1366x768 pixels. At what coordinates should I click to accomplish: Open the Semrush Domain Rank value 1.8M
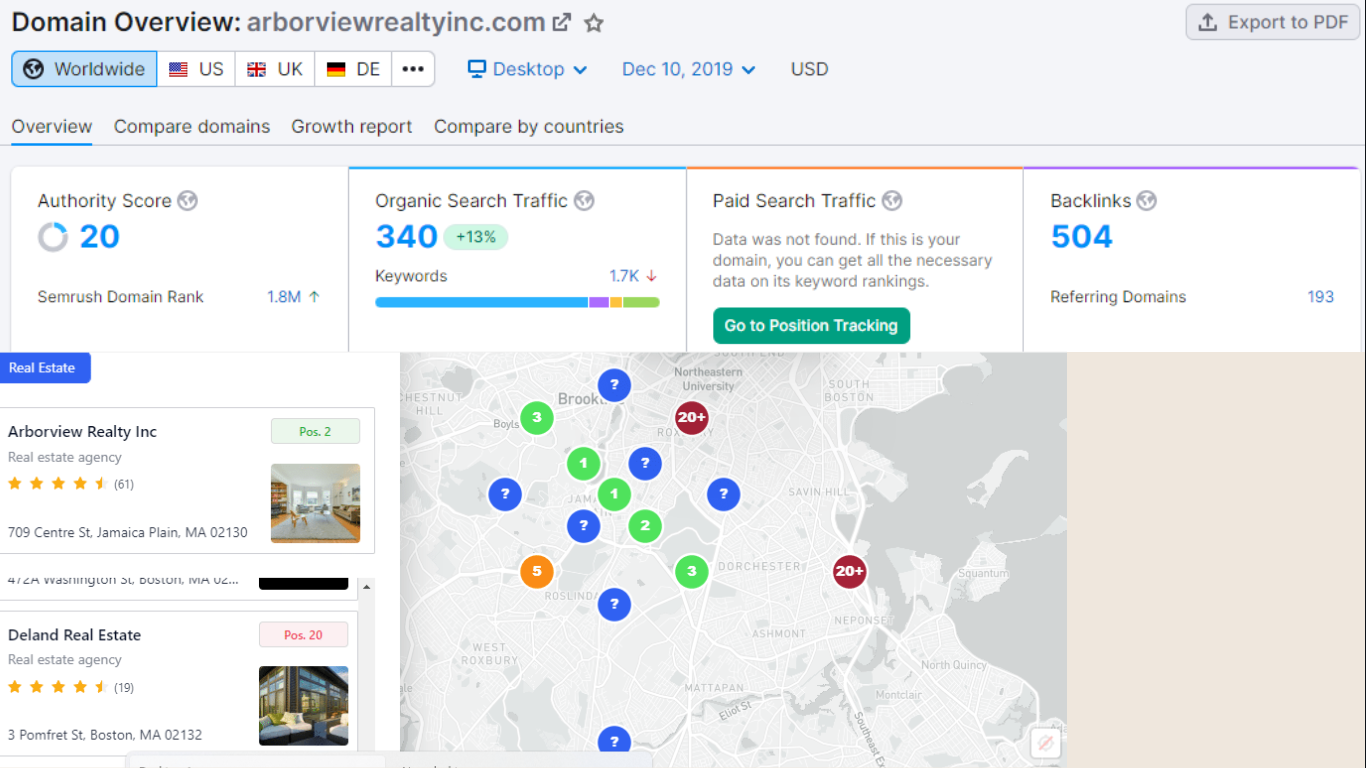click(284, 297)
